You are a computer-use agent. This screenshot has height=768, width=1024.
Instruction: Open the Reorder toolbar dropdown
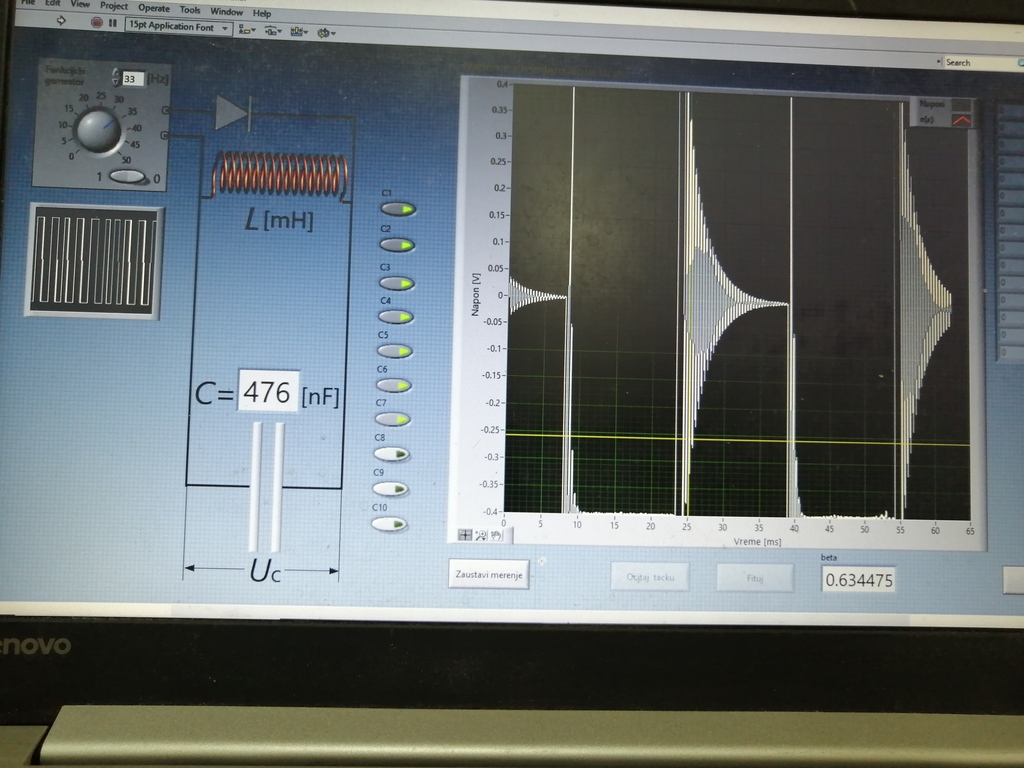pyautogui.click(x=326, y=33)
